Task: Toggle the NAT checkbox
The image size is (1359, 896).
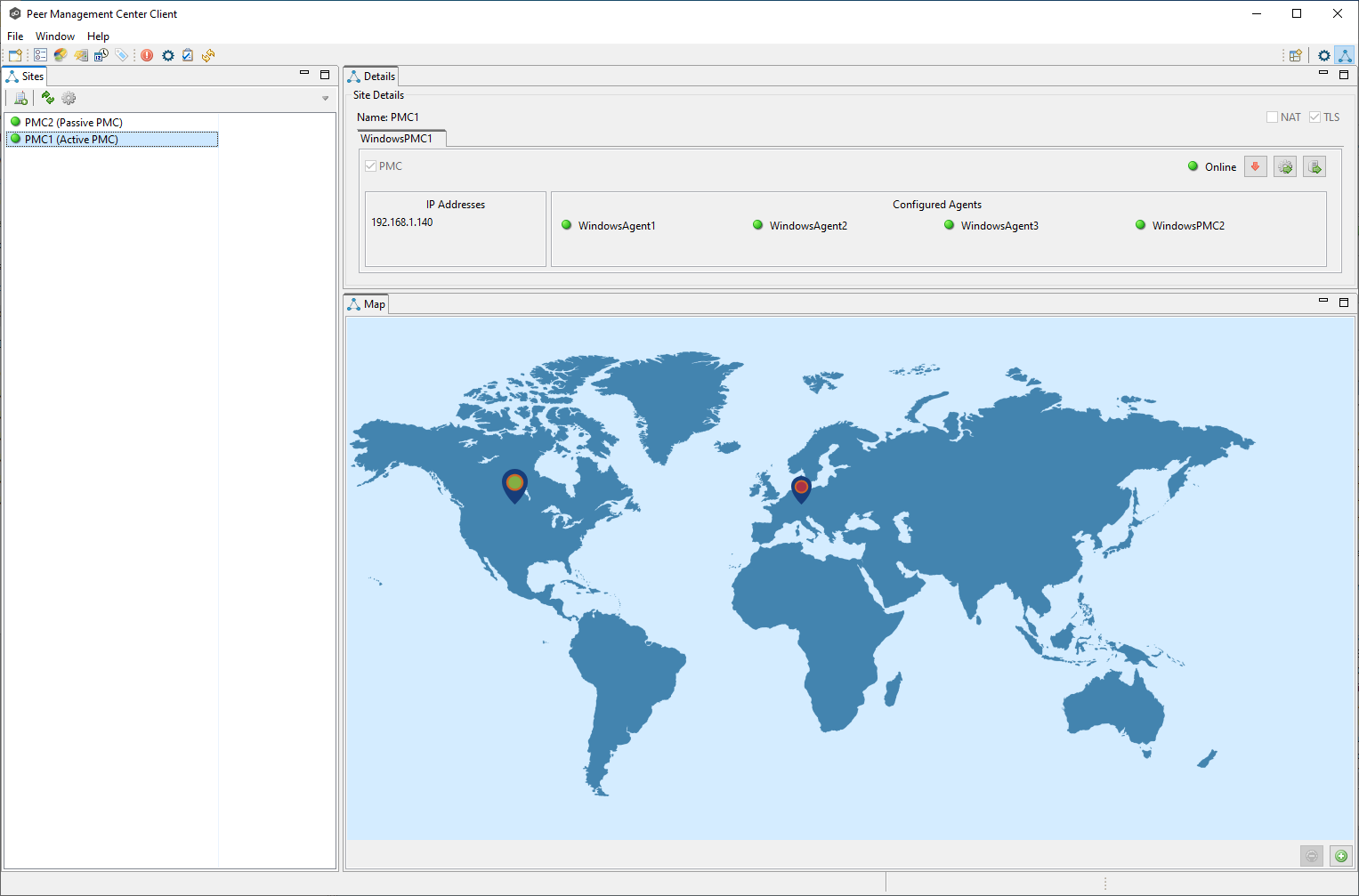Action: (x=1272, y=117)
